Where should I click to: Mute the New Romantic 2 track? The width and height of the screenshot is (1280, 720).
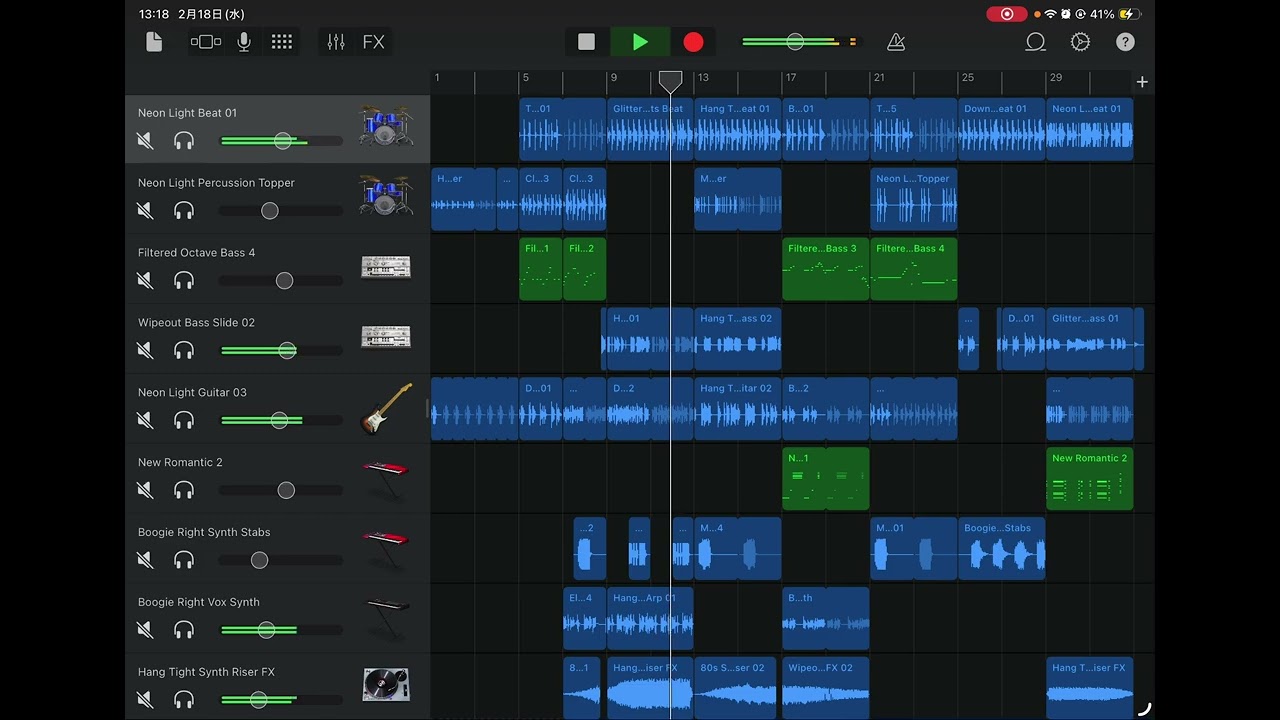coord(145,491)
